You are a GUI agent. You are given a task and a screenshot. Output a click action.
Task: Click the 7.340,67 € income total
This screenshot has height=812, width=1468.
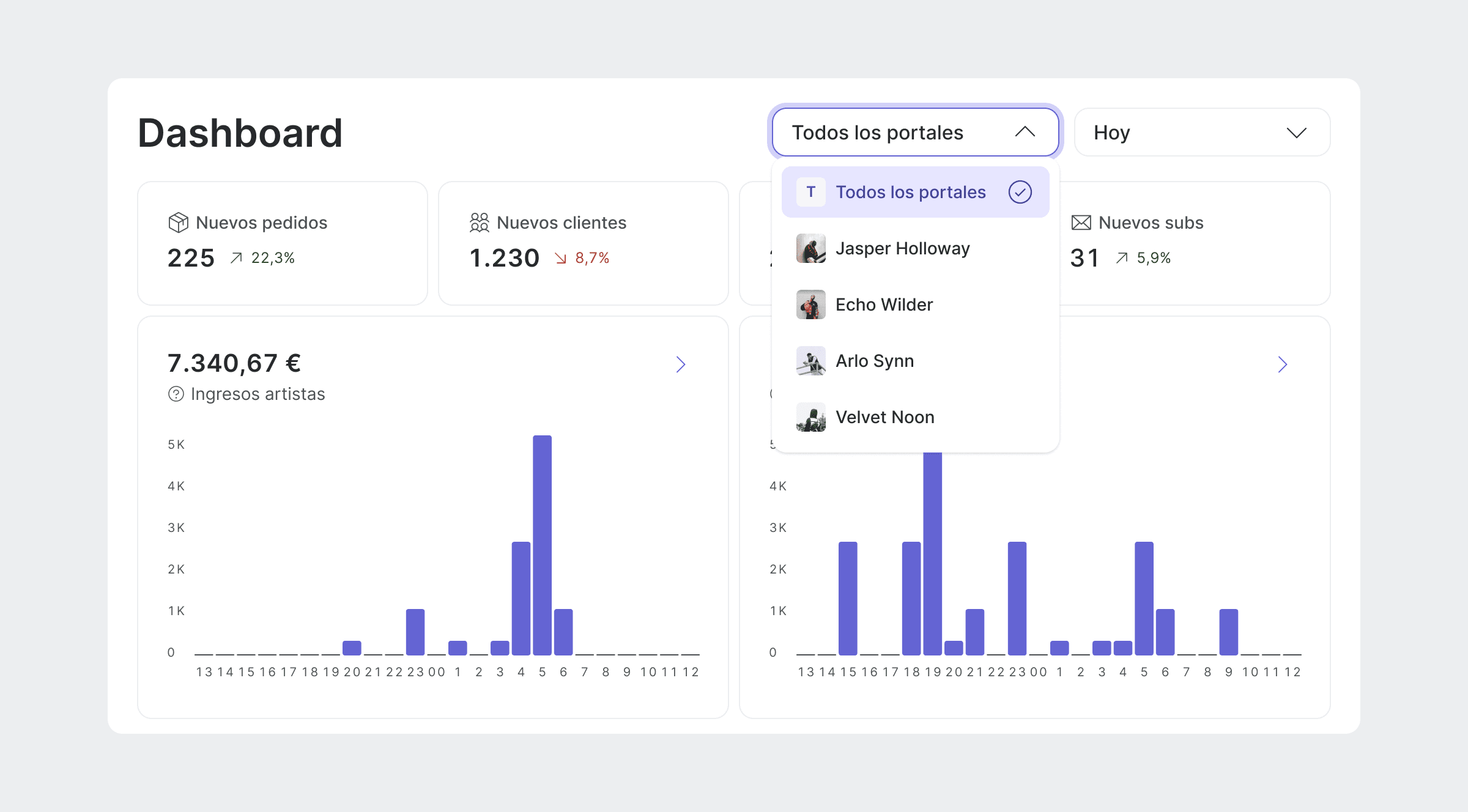coord(234,363)
